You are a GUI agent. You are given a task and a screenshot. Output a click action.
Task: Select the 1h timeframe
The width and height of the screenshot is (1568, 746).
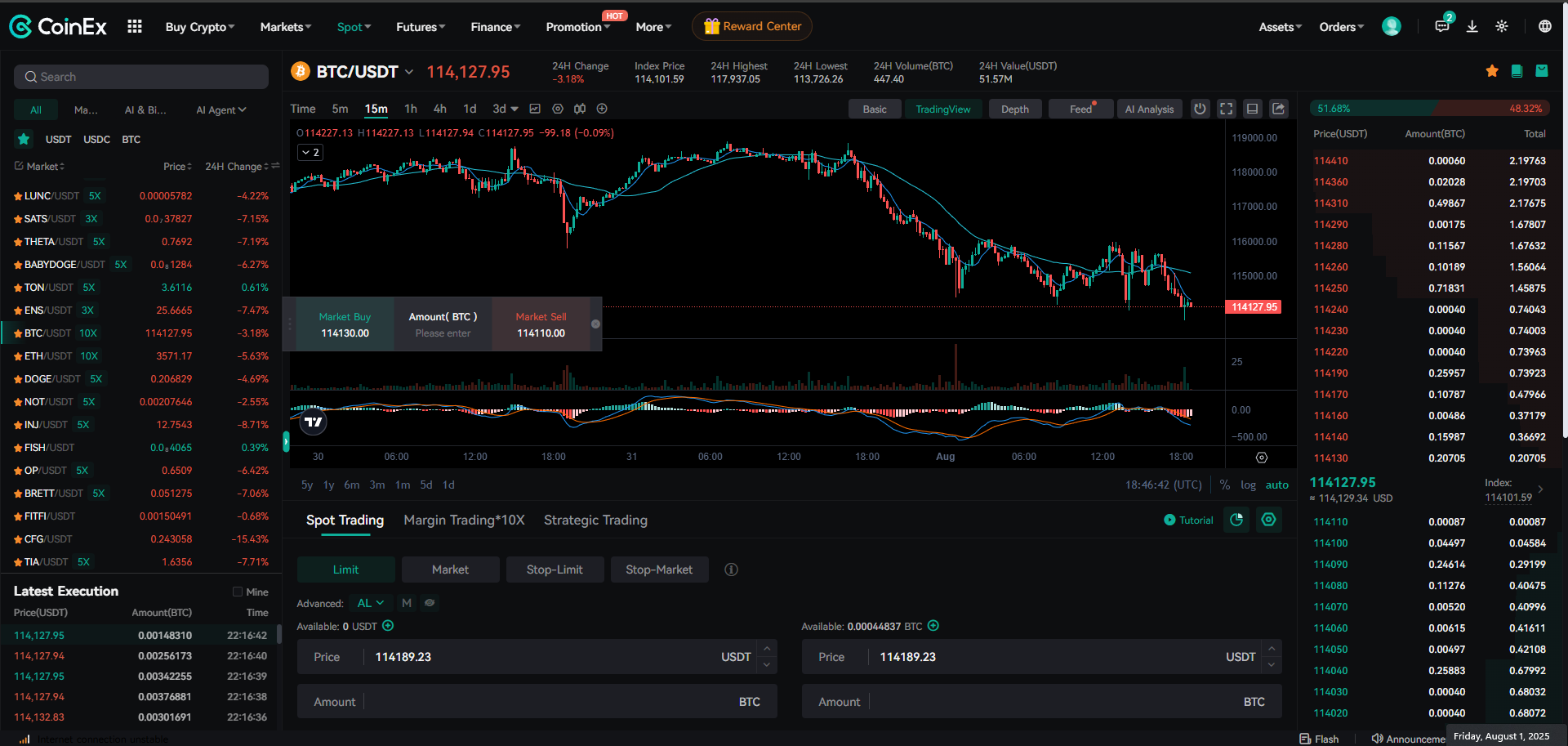pos(411,109)
